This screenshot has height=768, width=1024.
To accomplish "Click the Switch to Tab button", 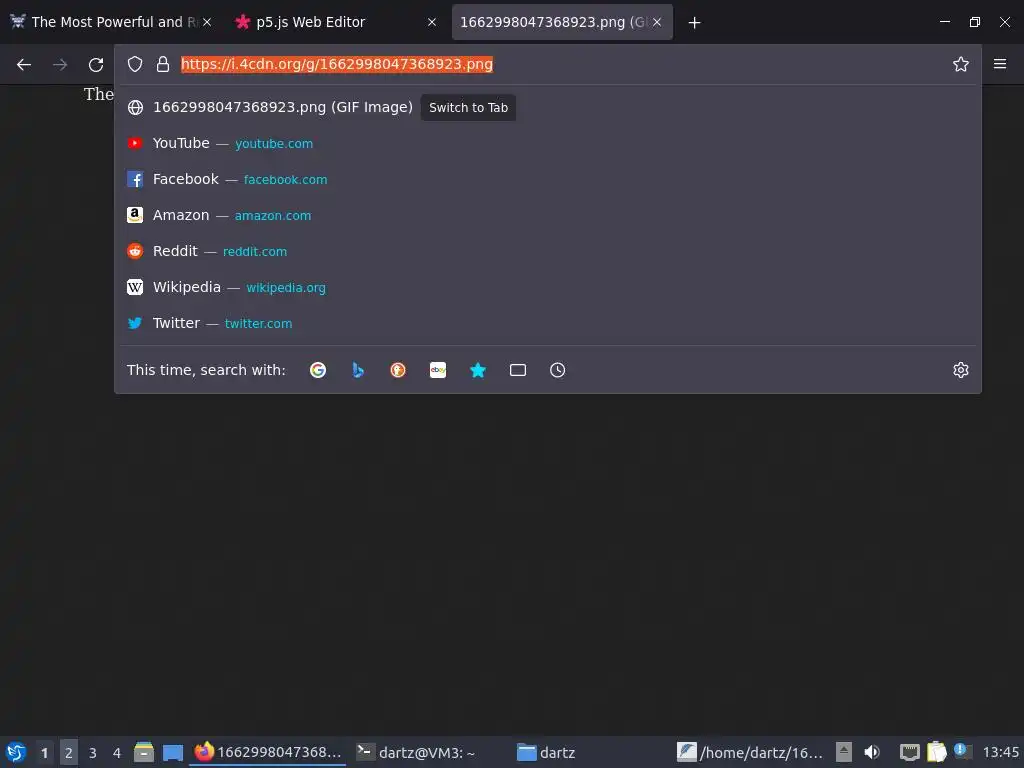I will (x=468, y=108).
